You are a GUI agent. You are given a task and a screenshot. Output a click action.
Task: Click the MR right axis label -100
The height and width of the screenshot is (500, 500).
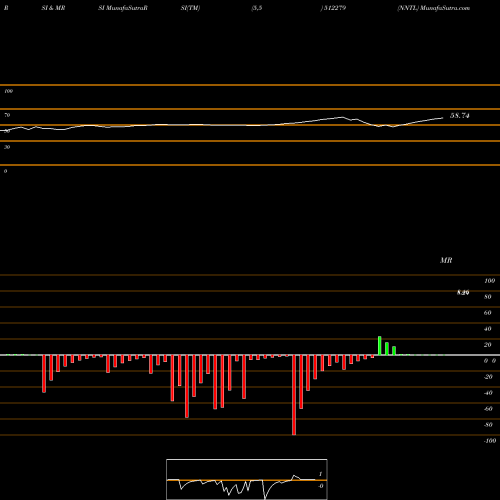pyautogui.click(x=490, y=441)
